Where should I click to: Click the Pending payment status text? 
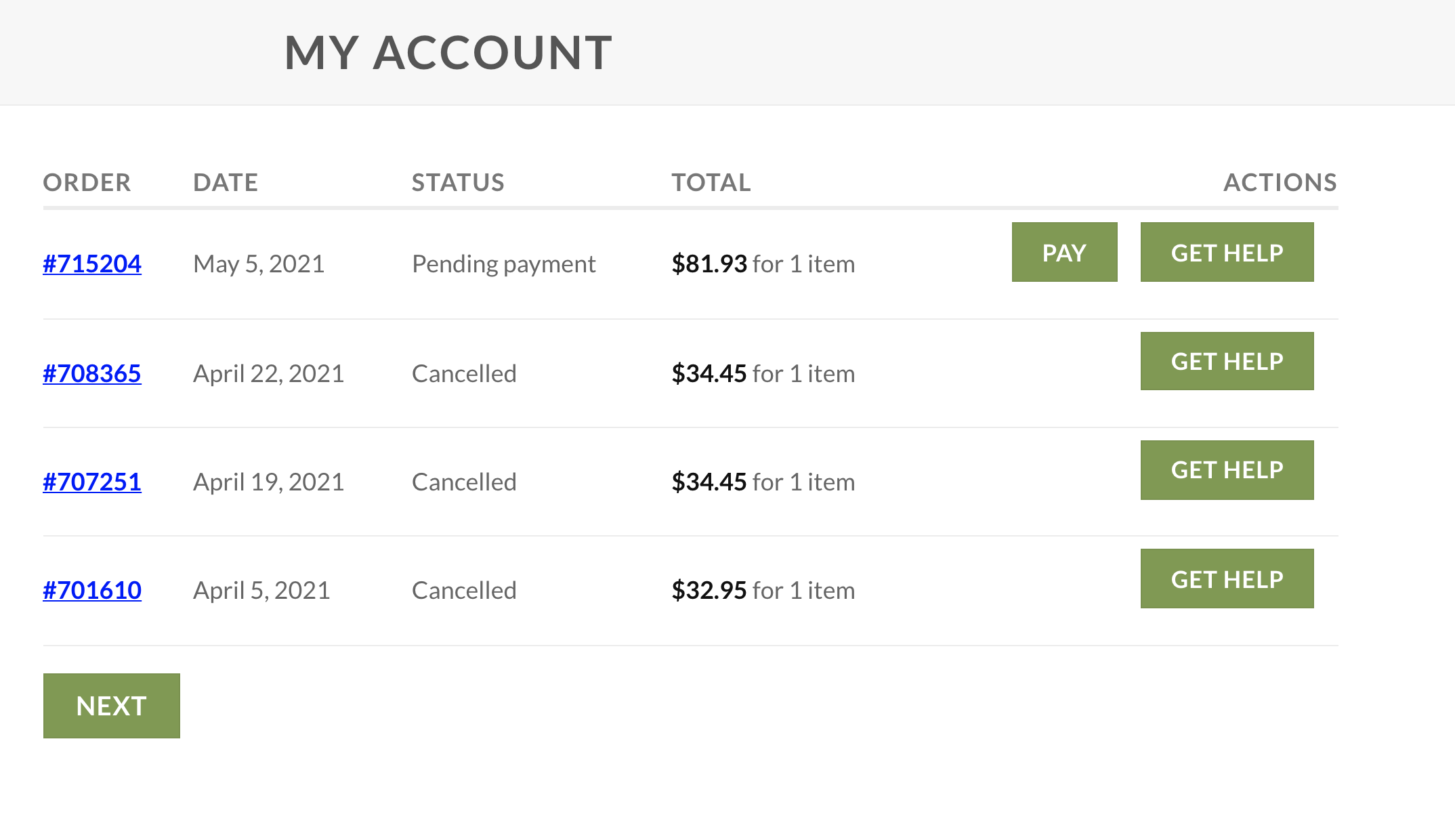coord(503,264)
